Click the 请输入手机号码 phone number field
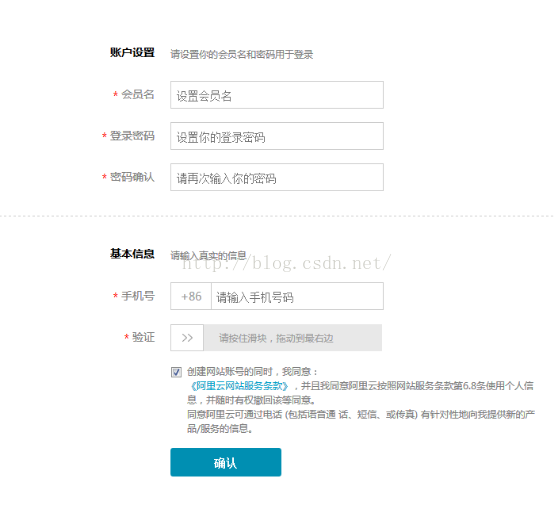This screenshot has width=554, height=505. coord(297,296)
